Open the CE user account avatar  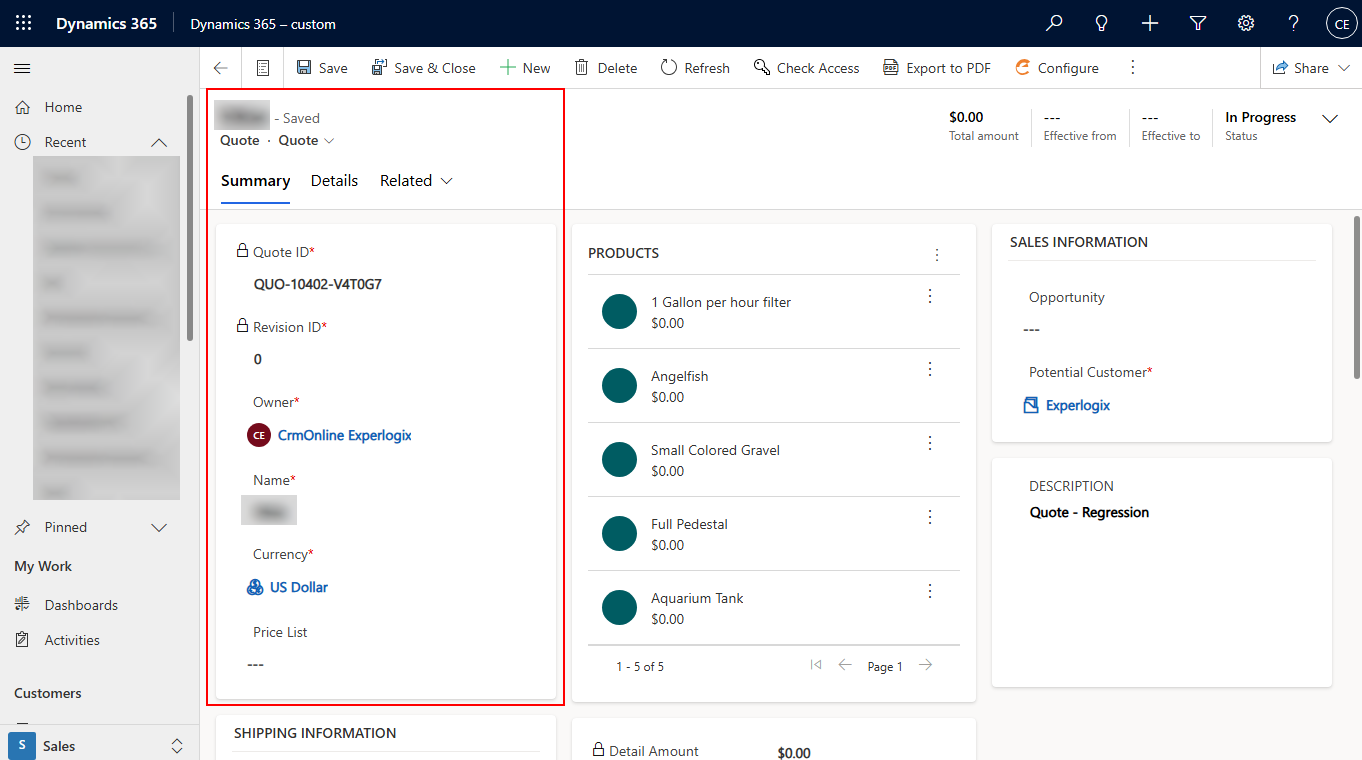tap(1341, 24)
